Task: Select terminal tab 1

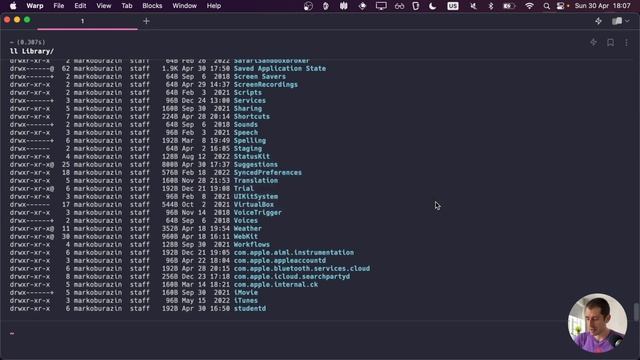Action: point(87,21)
